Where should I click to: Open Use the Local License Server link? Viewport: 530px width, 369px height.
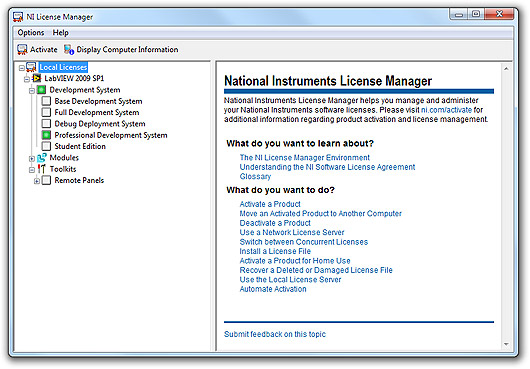[290, 279]
